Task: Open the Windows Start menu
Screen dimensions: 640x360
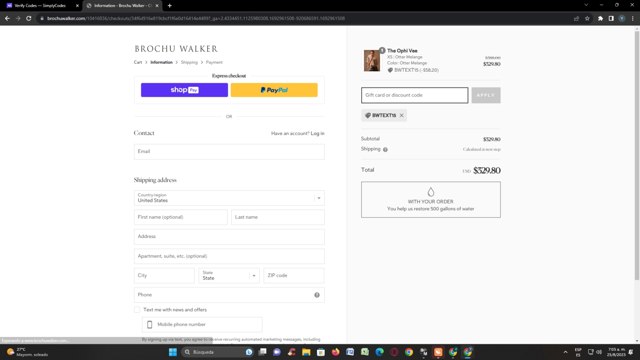Action: pyautogui.click(x=173, y=352)
